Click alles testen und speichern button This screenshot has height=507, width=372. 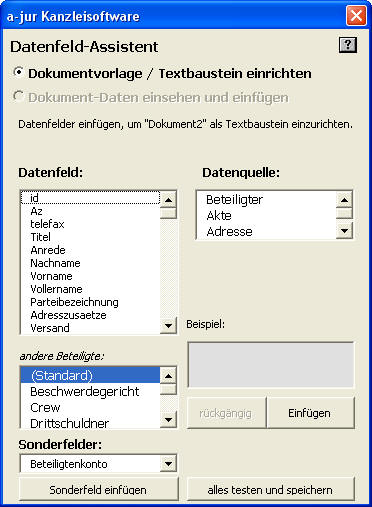[x=270, y=489]
